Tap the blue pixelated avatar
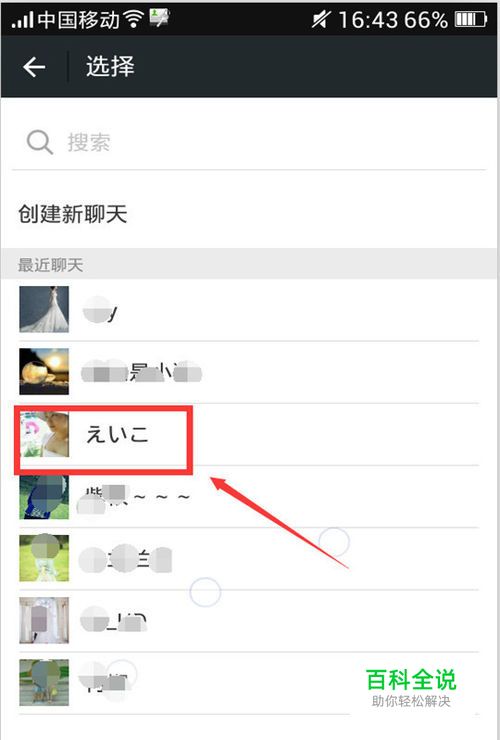The height and width of the screenshot is (740, 500). click(44, 496)
